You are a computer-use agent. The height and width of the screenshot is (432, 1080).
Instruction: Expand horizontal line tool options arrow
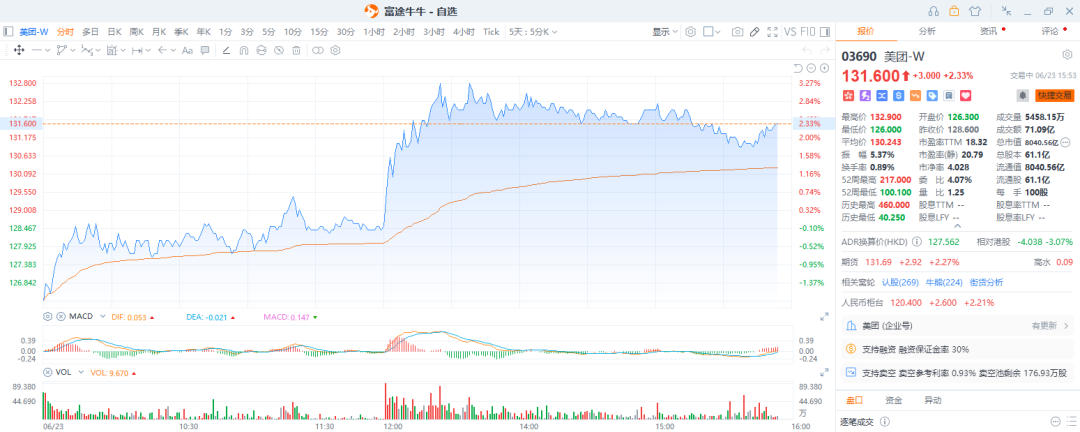(x=47, y=50)
